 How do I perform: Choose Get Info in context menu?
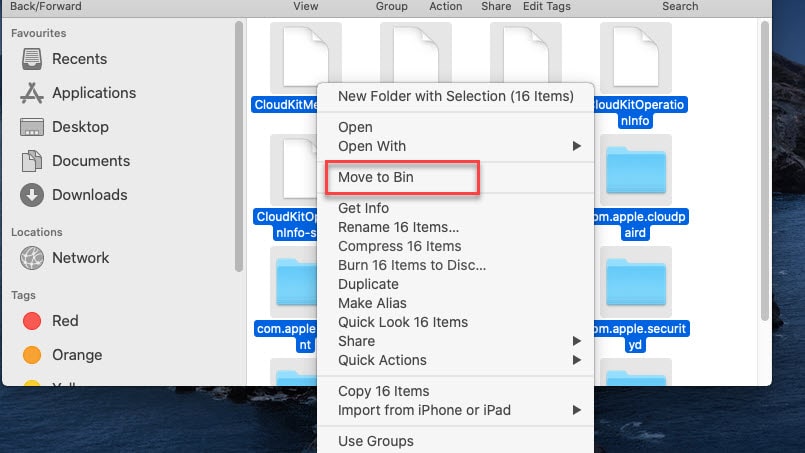(x=455, y=208)
